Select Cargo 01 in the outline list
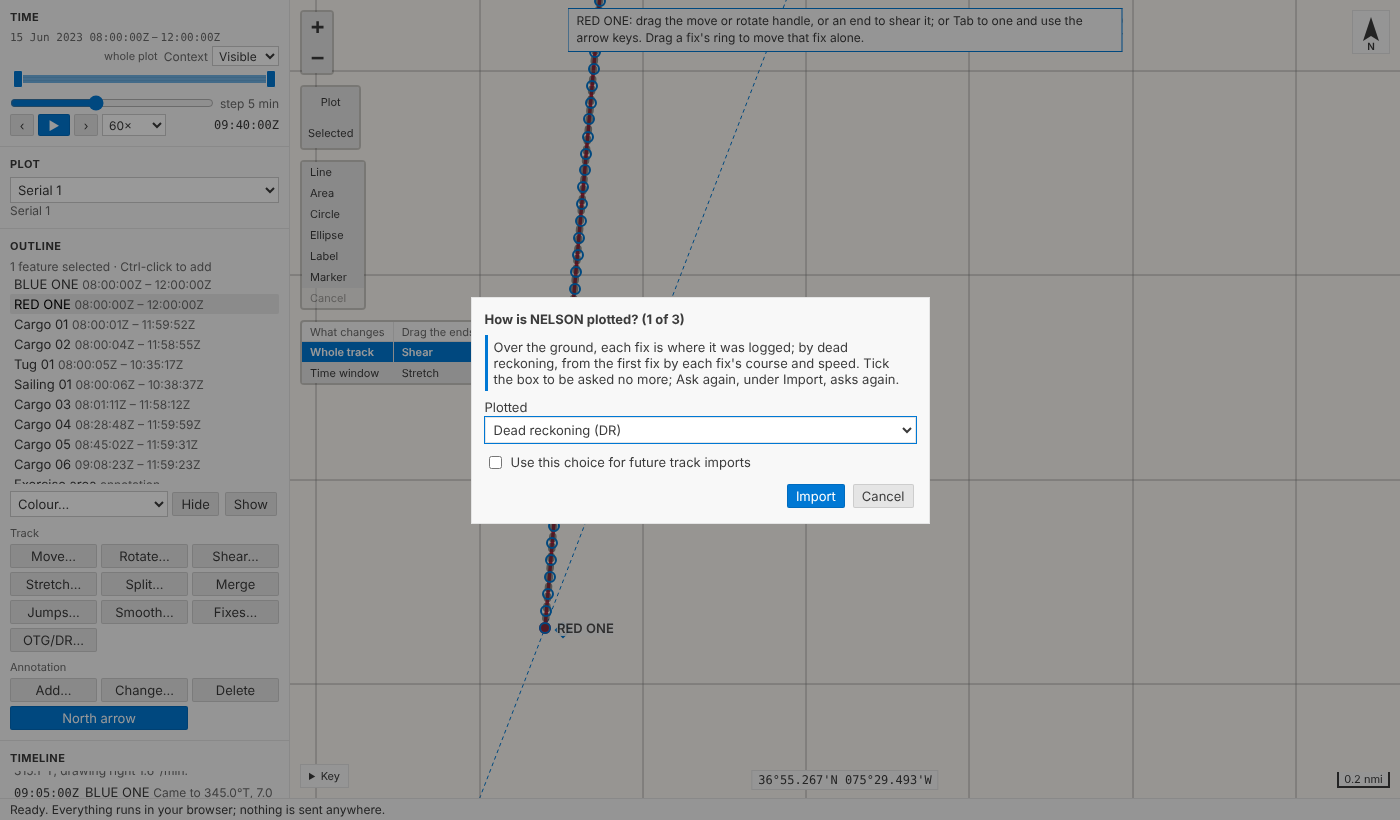Viewport: 1400px width, 820px height. pyautogui.click(x=144, y=325)
